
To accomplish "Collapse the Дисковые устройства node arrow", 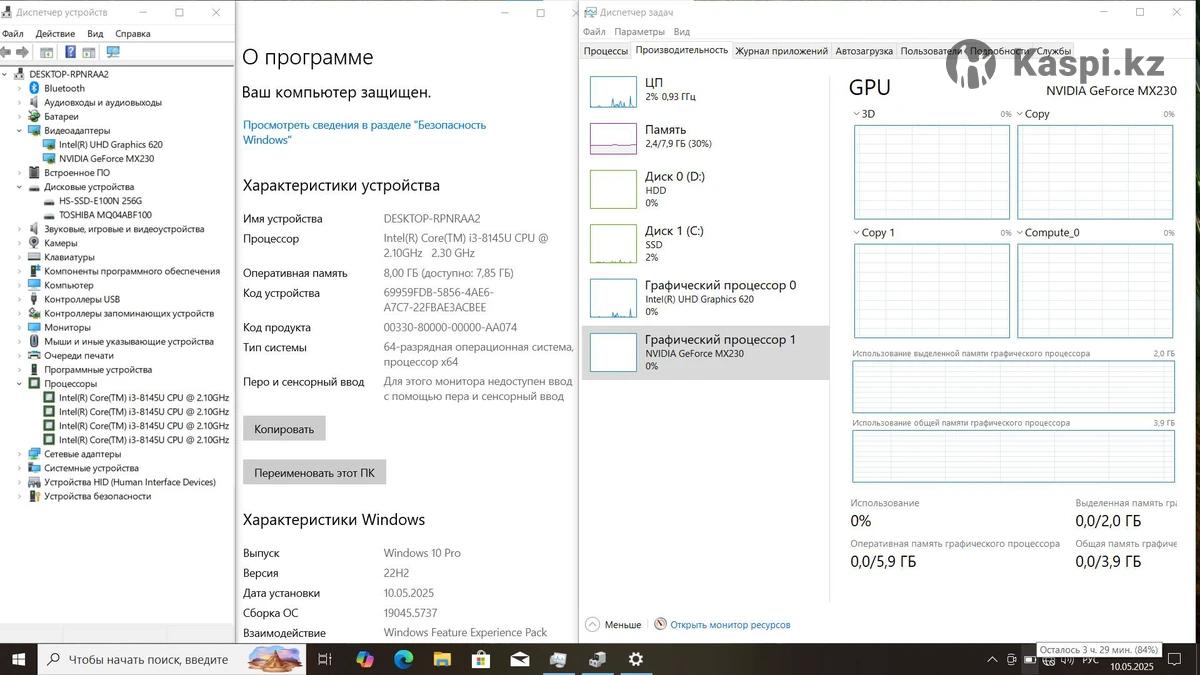I will tap(19, 187).
